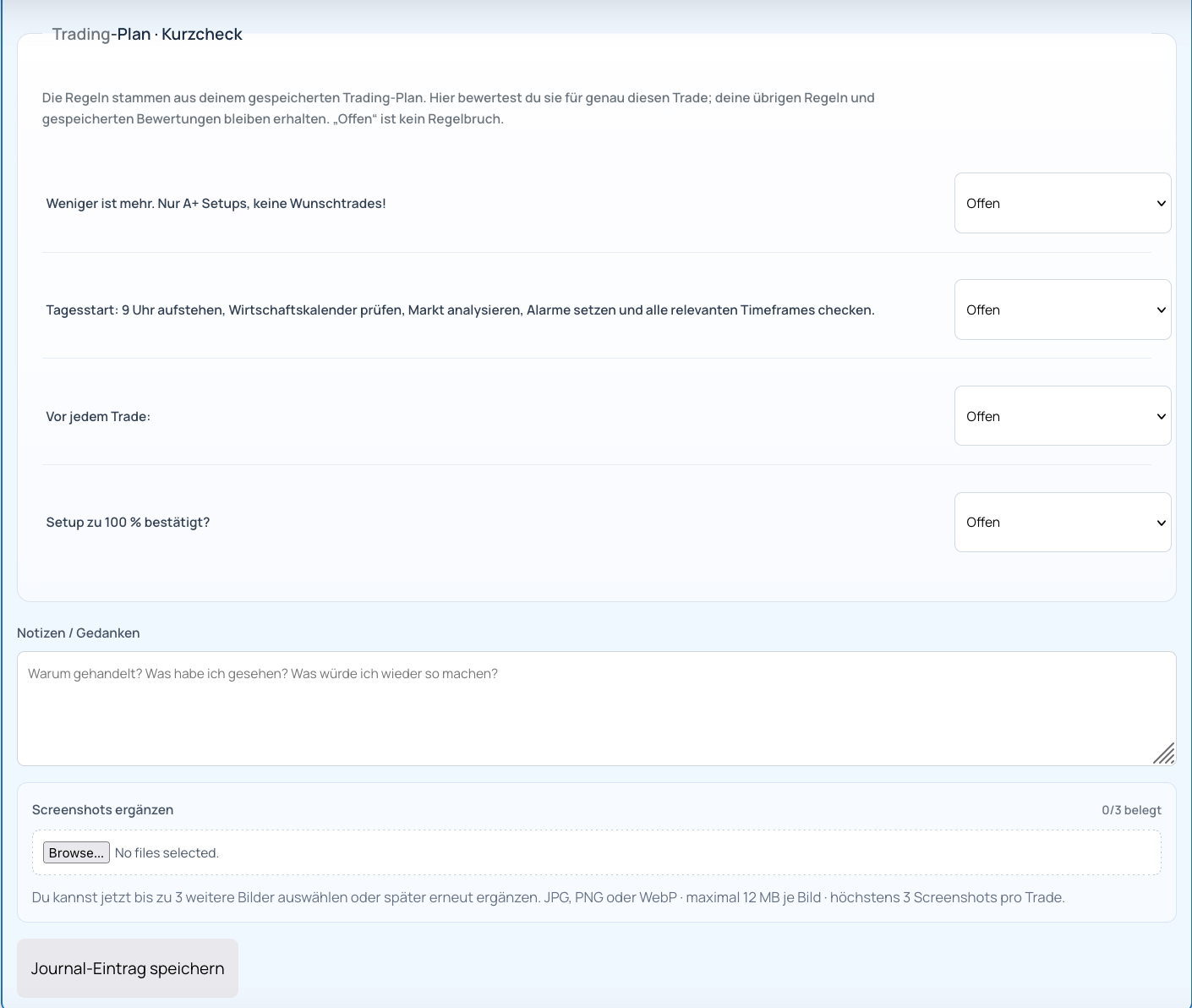
Task: Click the 'Screenshots ergänzen' heading
Action: point(102,809)
